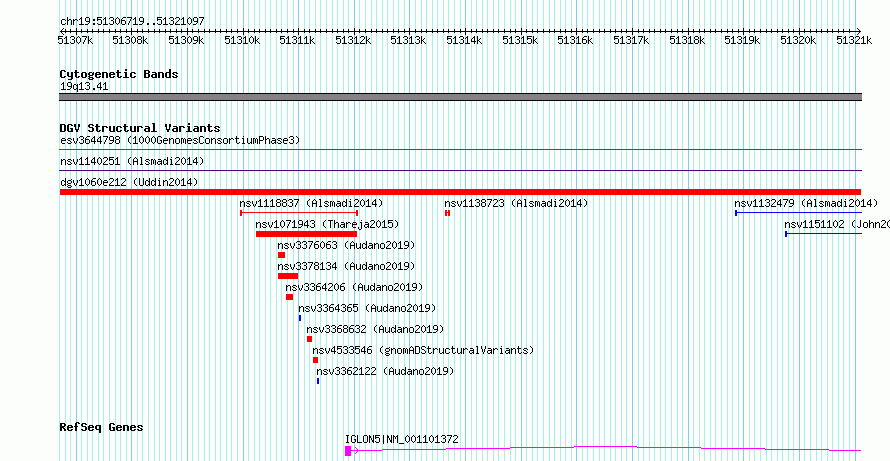890x461 pixels.
Task: Open nsv3378134 (Audano2019) label
Action: [346, 266]
